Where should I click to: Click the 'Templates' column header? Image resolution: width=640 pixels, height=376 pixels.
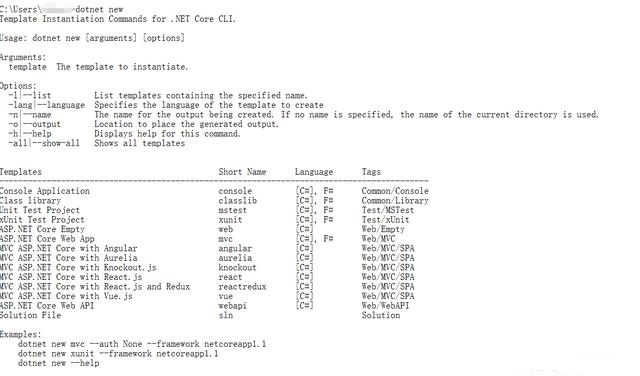[x=21, y=172]
